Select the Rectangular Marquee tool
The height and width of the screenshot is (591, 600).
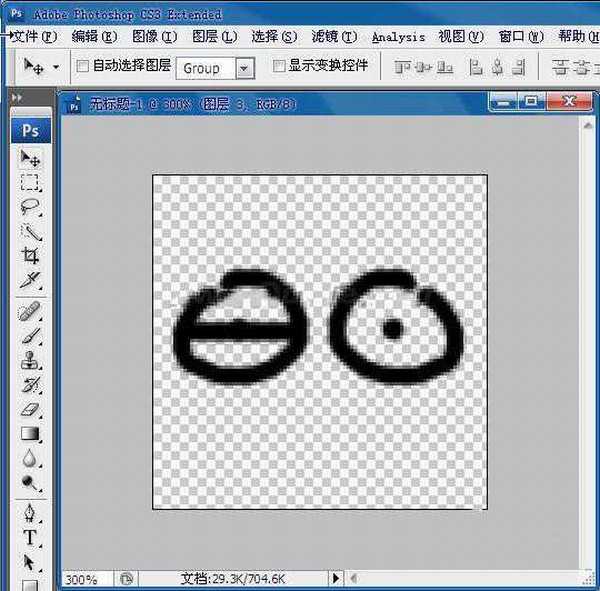click(31, 182)
